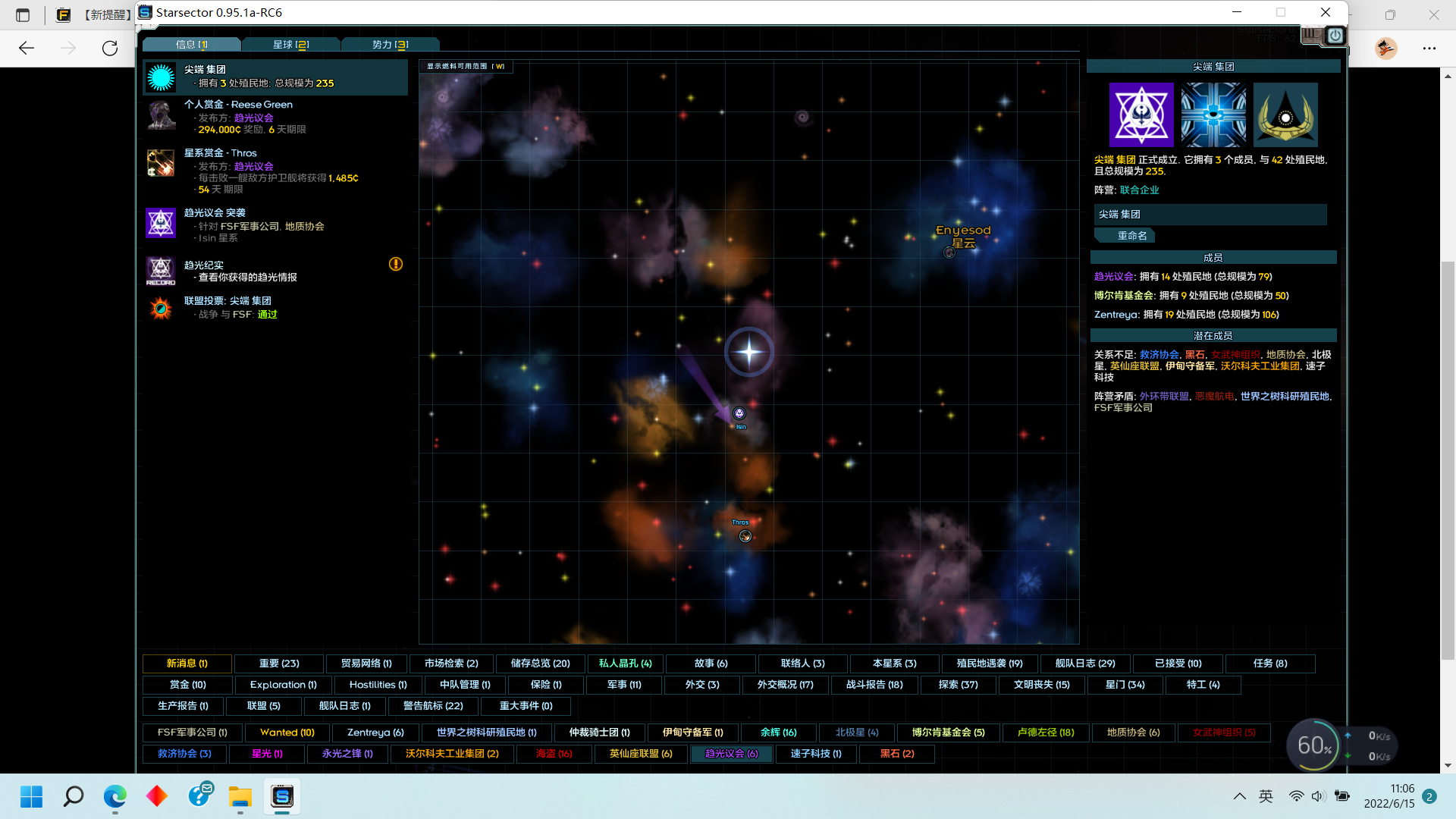Switch to the 星球 tab
The width and height of the screenshot is (1456, 819).
pos(291,45)
